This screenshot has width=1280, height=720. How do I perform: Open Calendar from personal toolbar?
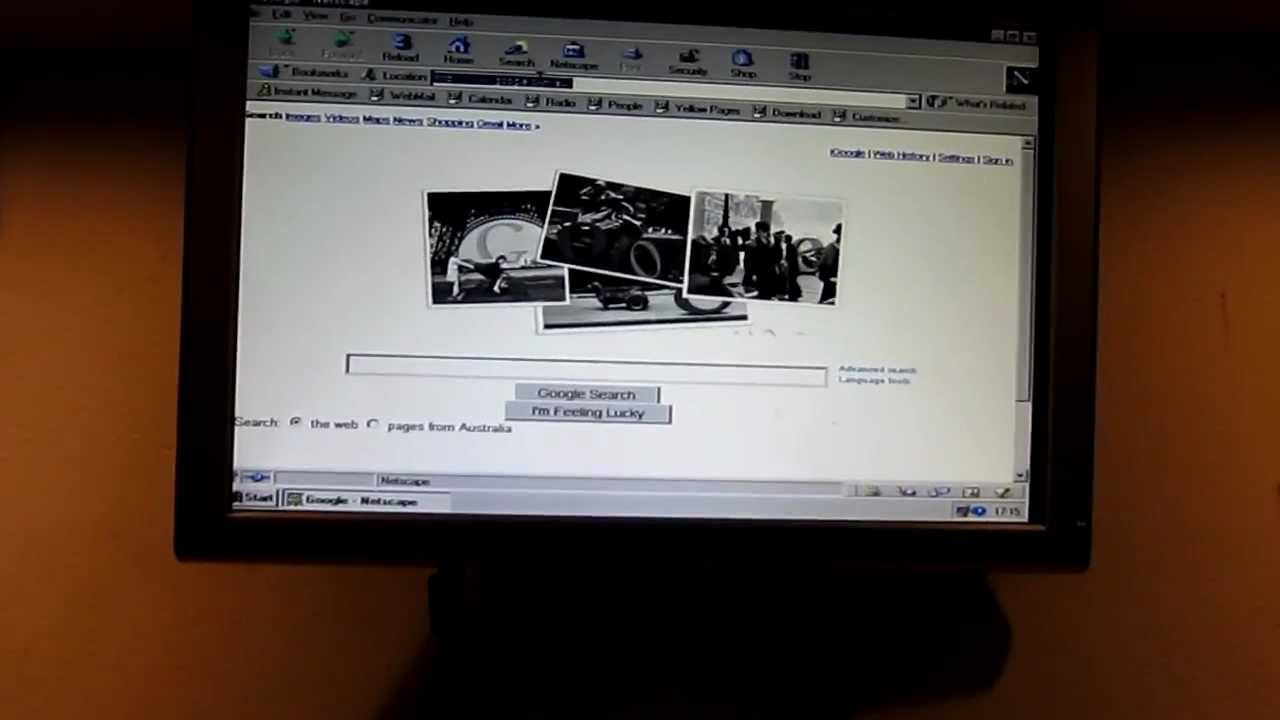tap(481, 99)
